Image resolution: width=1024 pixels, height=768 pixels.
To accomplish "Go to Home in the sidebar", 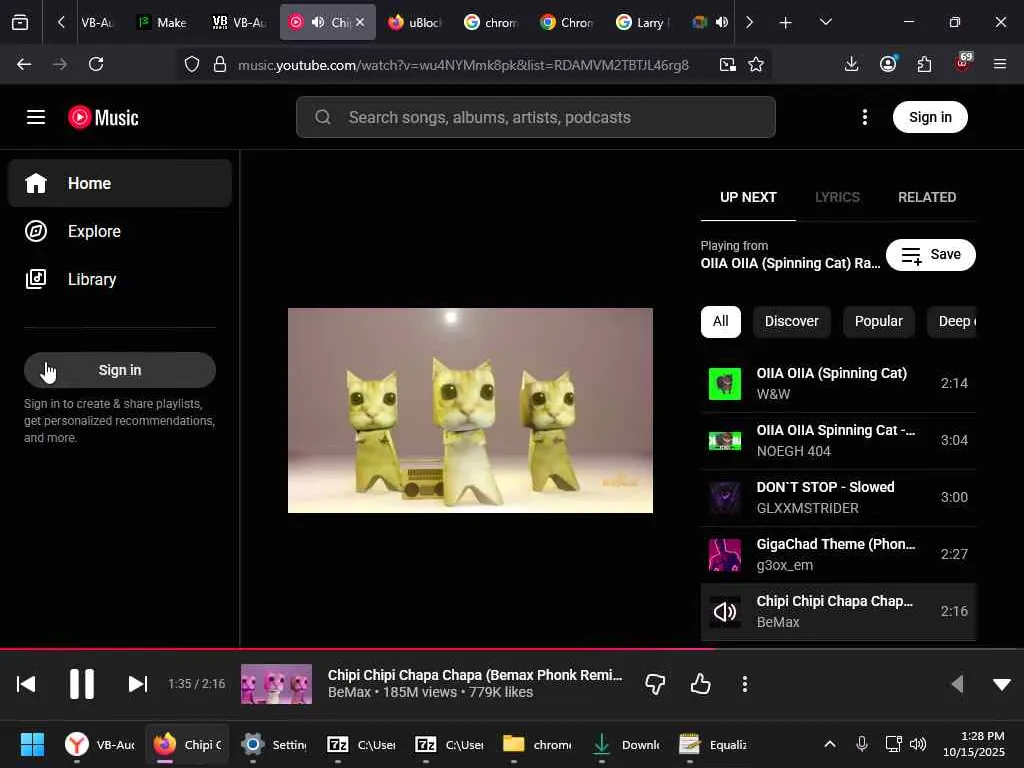I will 120,184.
